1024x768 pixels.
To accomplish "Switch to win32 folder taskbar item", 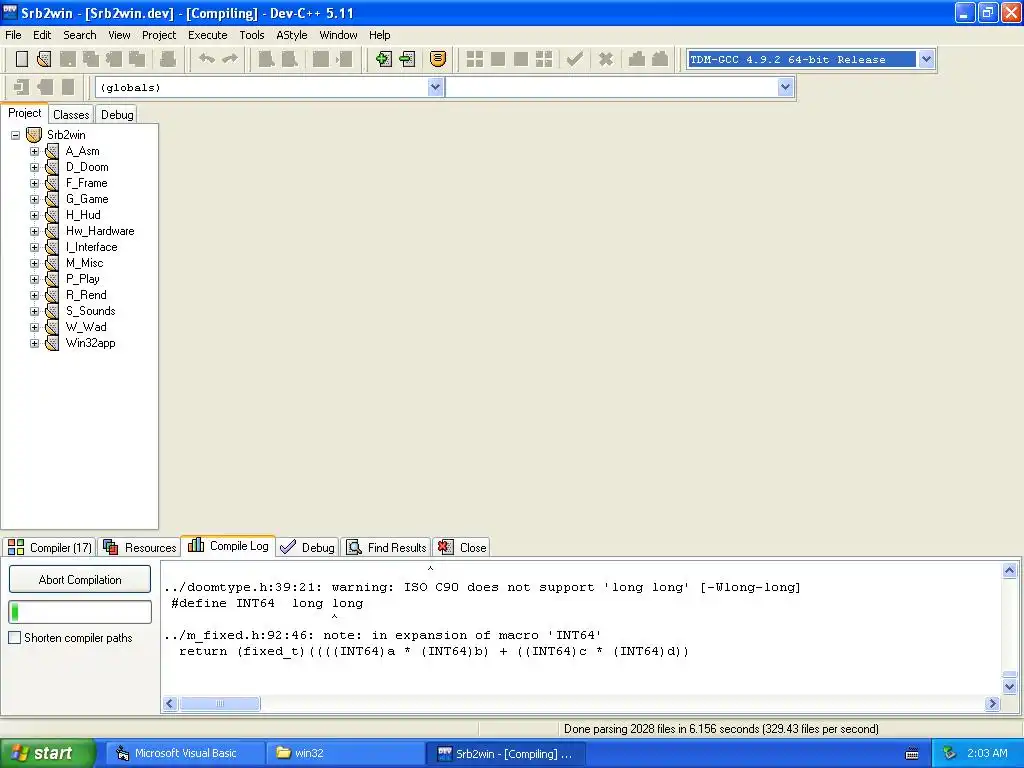I will point(345,753).
